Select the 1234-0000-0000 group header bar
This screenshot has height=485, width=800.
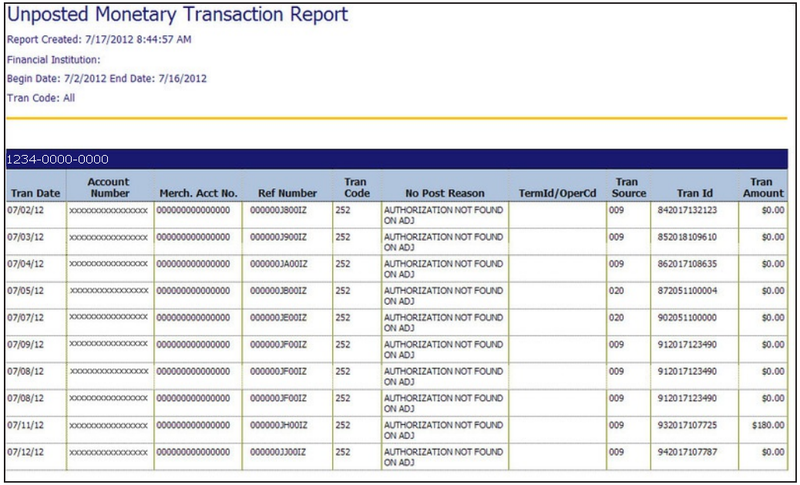396,159
